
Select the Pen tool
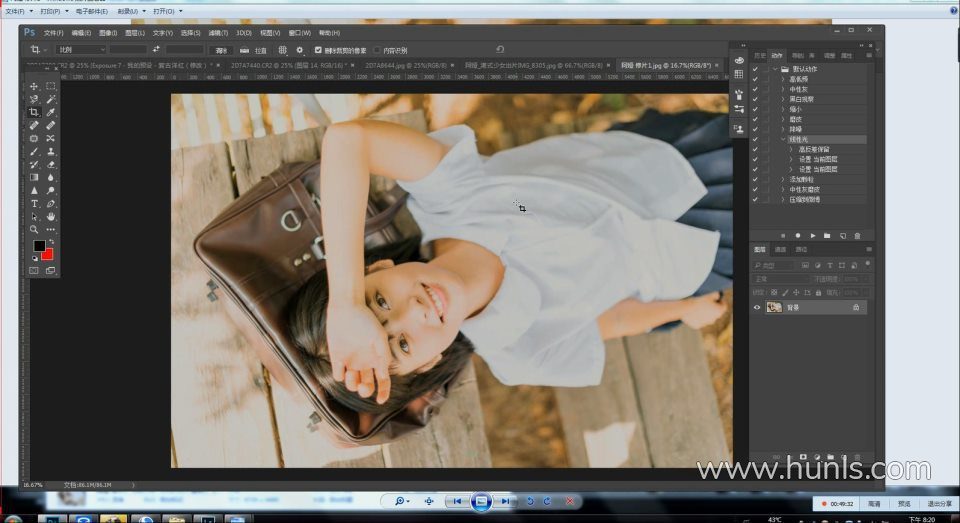click(x=51, y=203)
